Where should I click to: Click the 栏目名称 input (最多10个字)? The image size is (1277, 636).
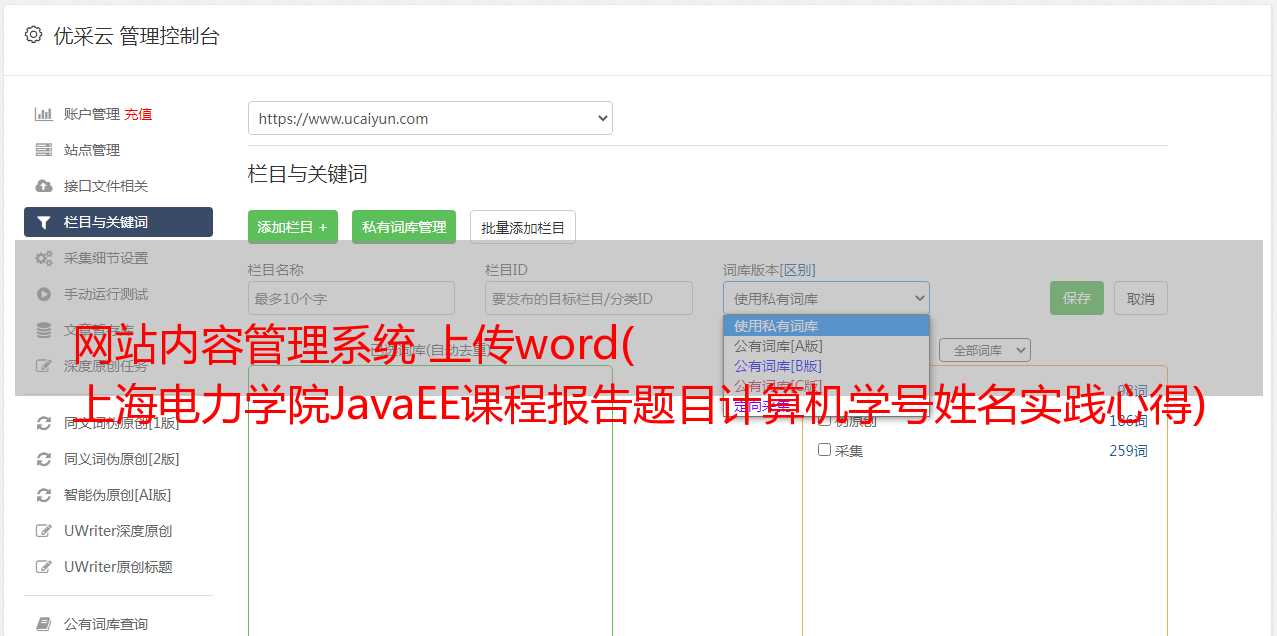(x=351, y=298)
